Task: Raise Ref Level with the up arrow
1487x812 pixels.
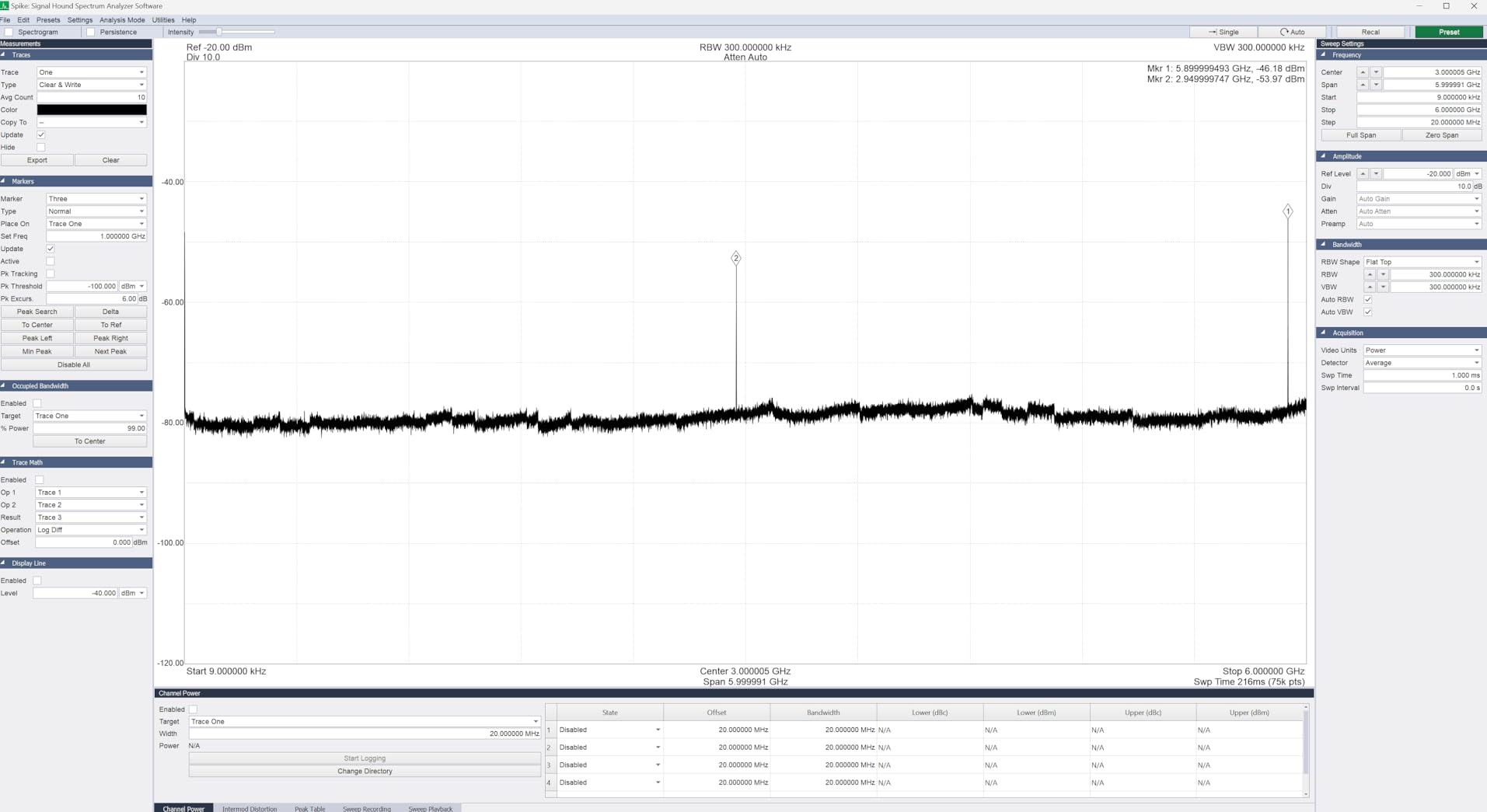Action: point(1363,174)
